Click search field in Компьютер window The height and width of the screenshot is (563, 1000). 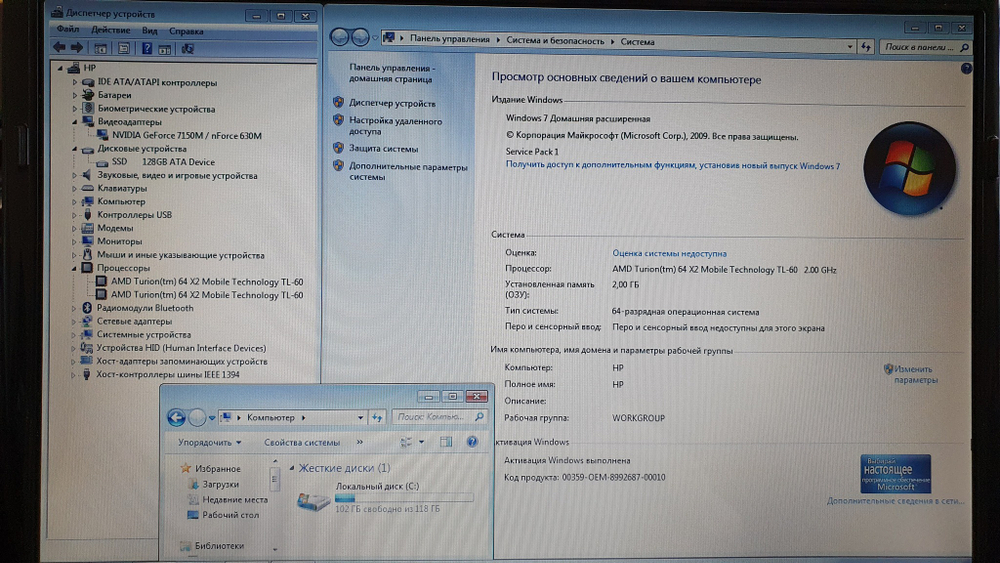[x=439, y=417]
